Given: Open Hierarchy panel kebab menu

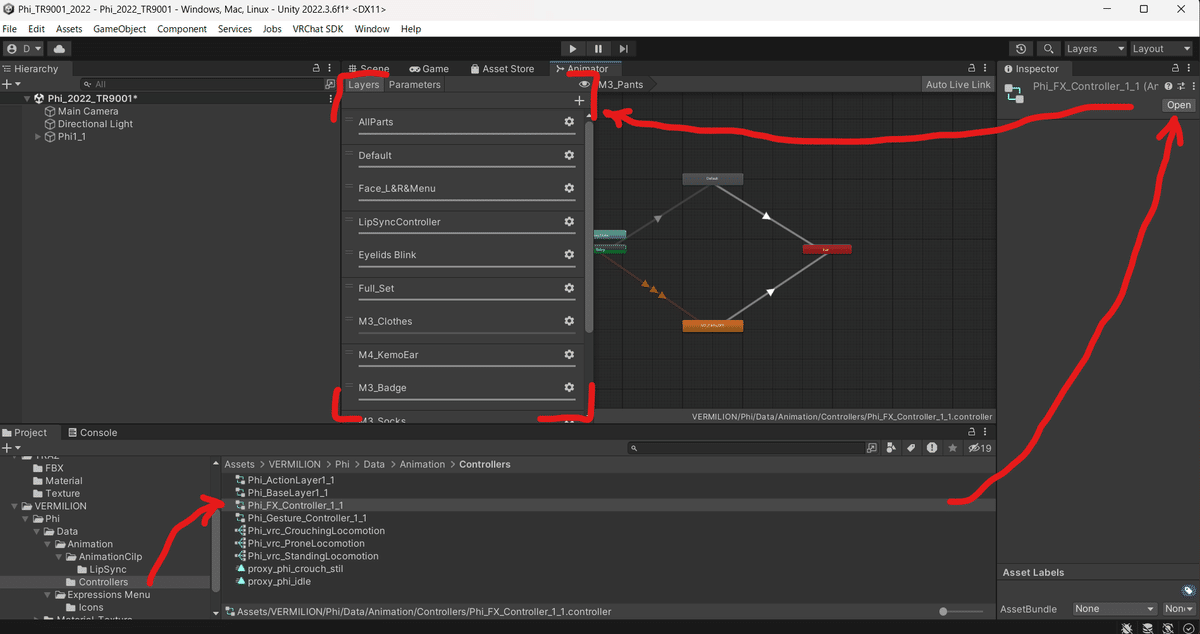Looking at the screenshot, I should 331,69.
